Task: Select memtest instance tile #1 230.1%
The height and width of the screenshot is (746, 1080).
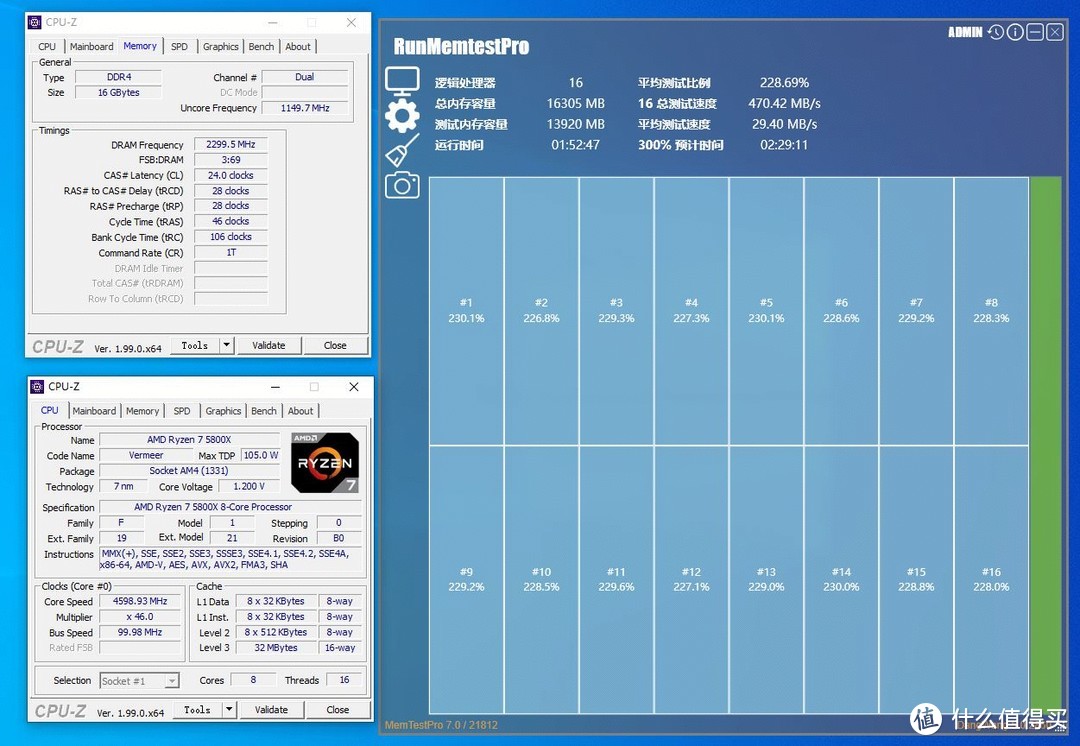Action: point(466,311)
